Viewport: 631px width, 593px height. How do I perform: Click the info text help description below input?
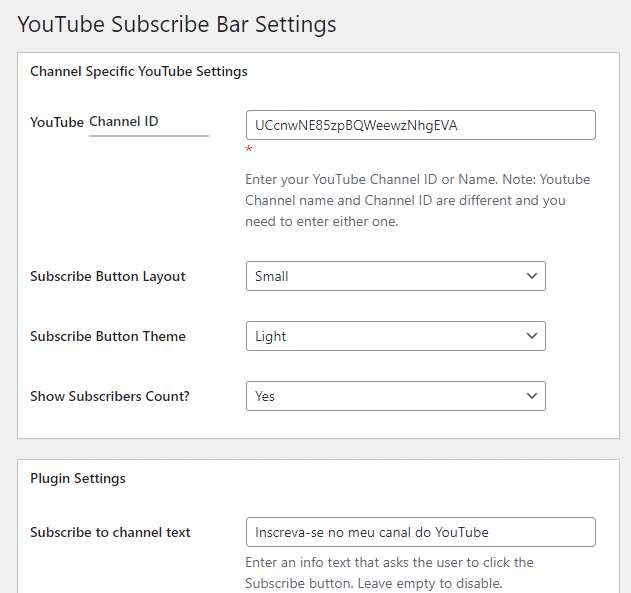(390, 572)
